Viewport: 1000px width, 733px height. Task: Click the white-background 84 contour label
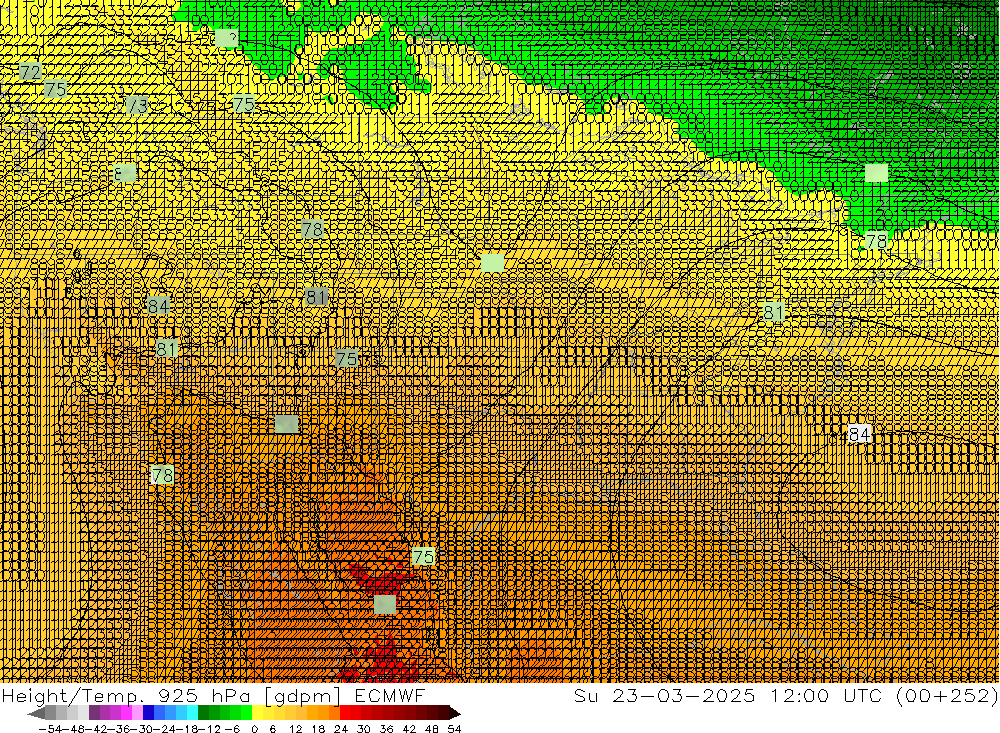tap(859, 434)
